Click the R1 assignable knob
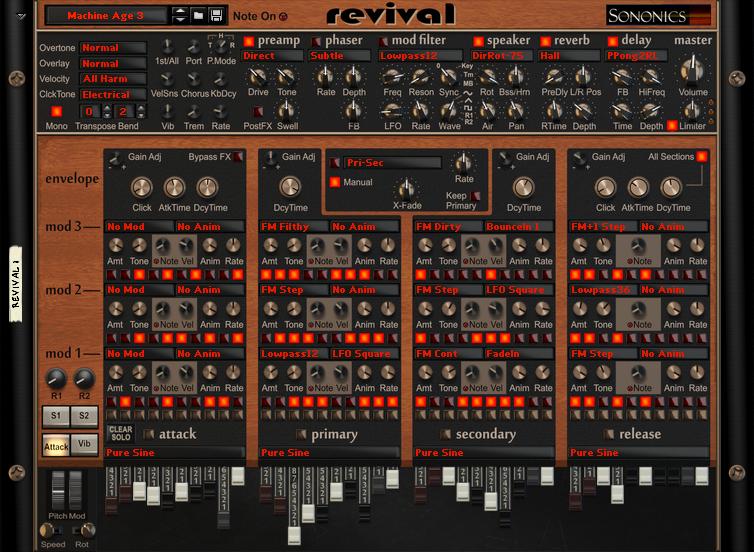Viewport: 754px width, 552px height. point(56,379)
